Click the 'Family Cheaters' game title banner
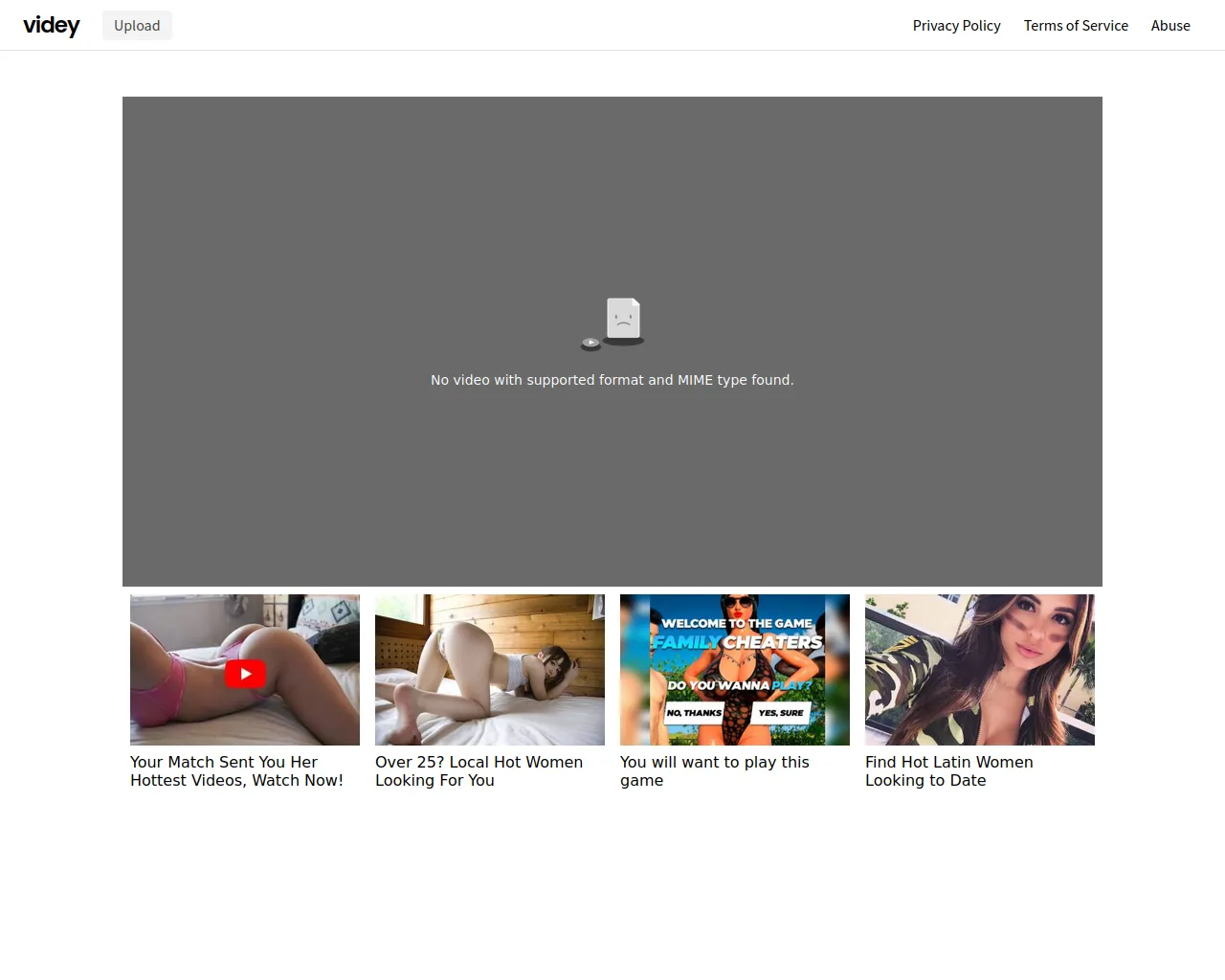 point(737,642)
